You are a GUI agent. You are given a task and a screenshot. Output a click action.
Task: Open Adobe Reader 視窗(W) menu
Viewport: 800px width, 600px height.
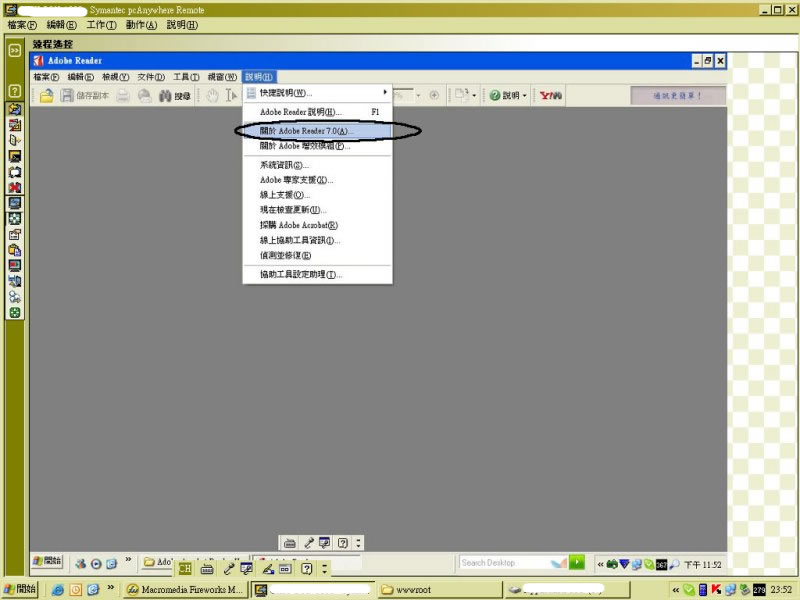pos(222,77)
